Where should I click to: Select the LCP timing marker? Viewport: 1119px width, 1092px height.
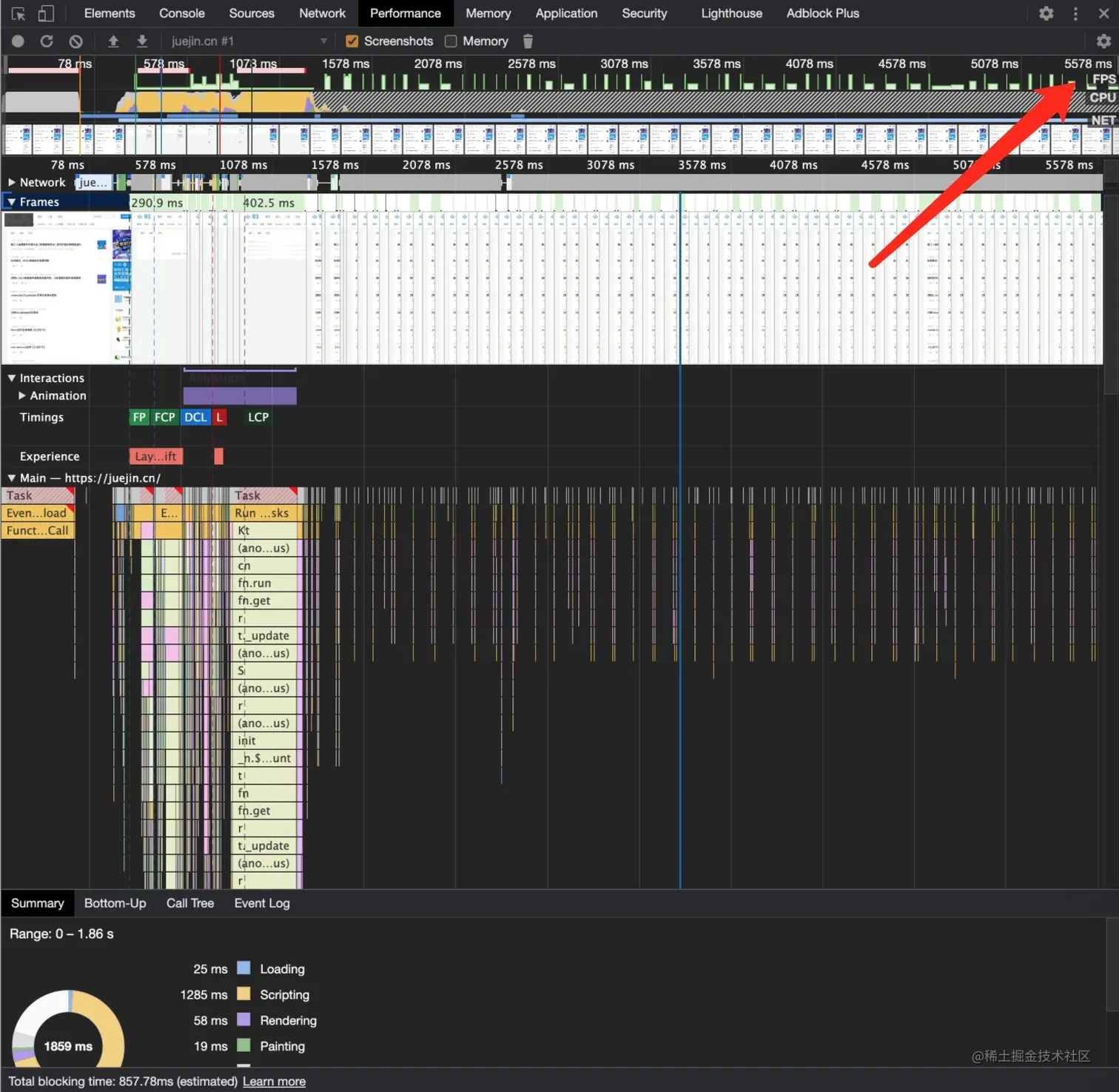click(x=258, y=418)
